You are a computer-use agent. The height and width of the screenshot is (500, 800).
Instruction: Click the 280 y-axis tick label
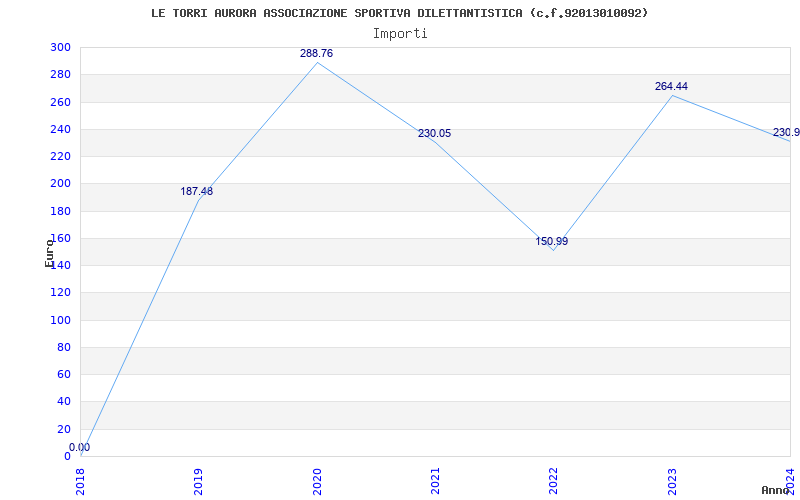pyautogui.click(x=60, y=74)
